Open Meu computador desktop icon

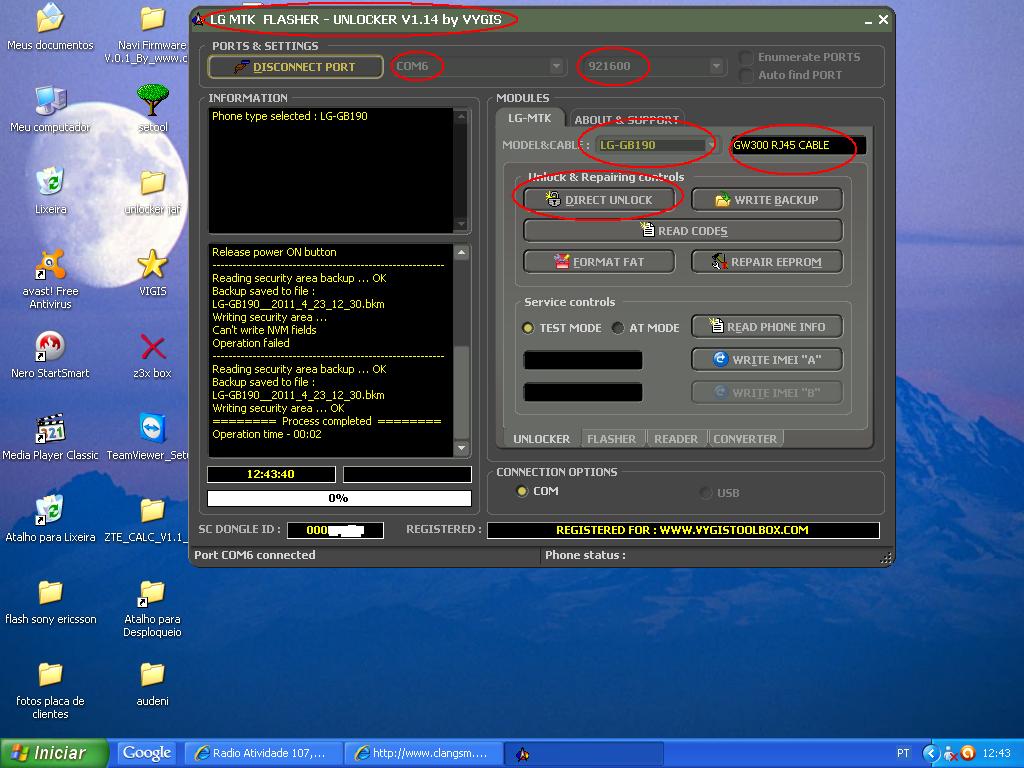(x=50, y=108)
